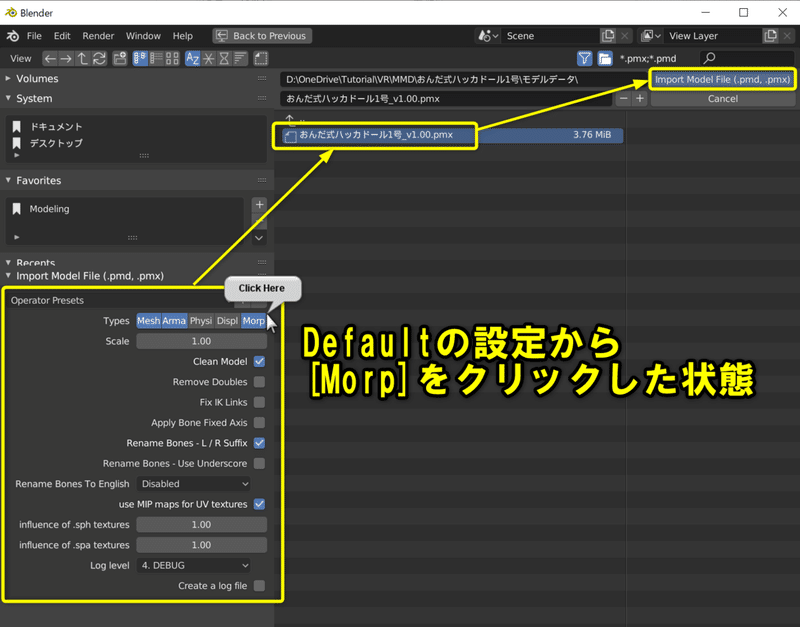The height and width of the screenshot is (627, 800).
Task: Open Rename Bones To English dropdown
Action: click(x=194, y=484)
